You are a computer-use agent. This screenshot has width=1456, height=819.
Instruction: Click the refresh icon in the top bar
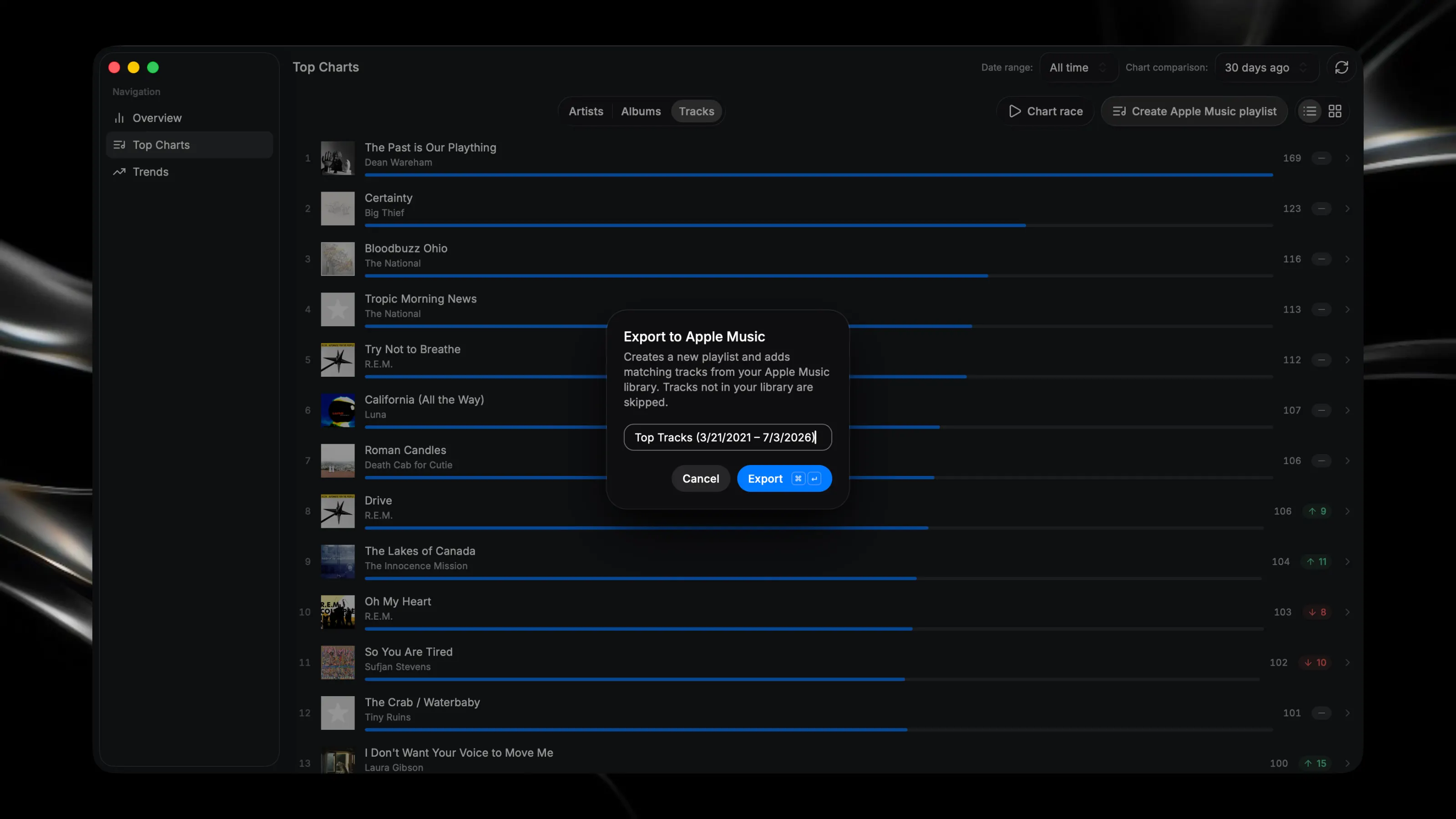[x=1341, y=67]
